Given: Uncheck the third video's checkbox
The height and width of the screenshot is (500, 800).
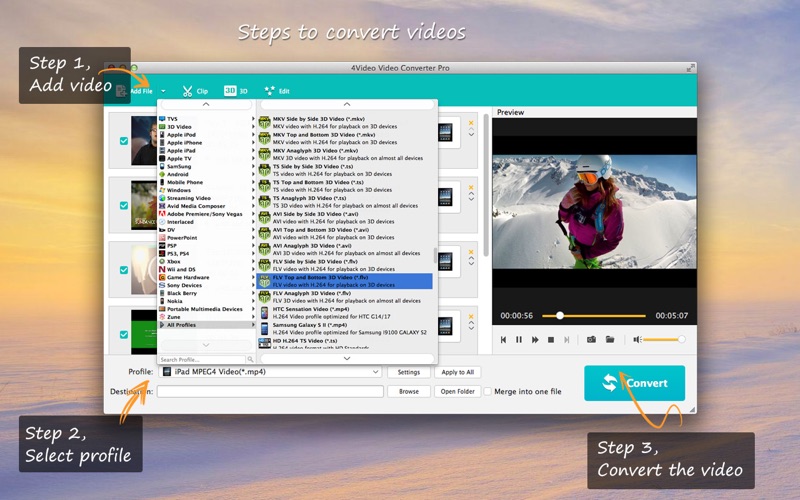Looking at the screenshot, I should (x=124, y=270).
